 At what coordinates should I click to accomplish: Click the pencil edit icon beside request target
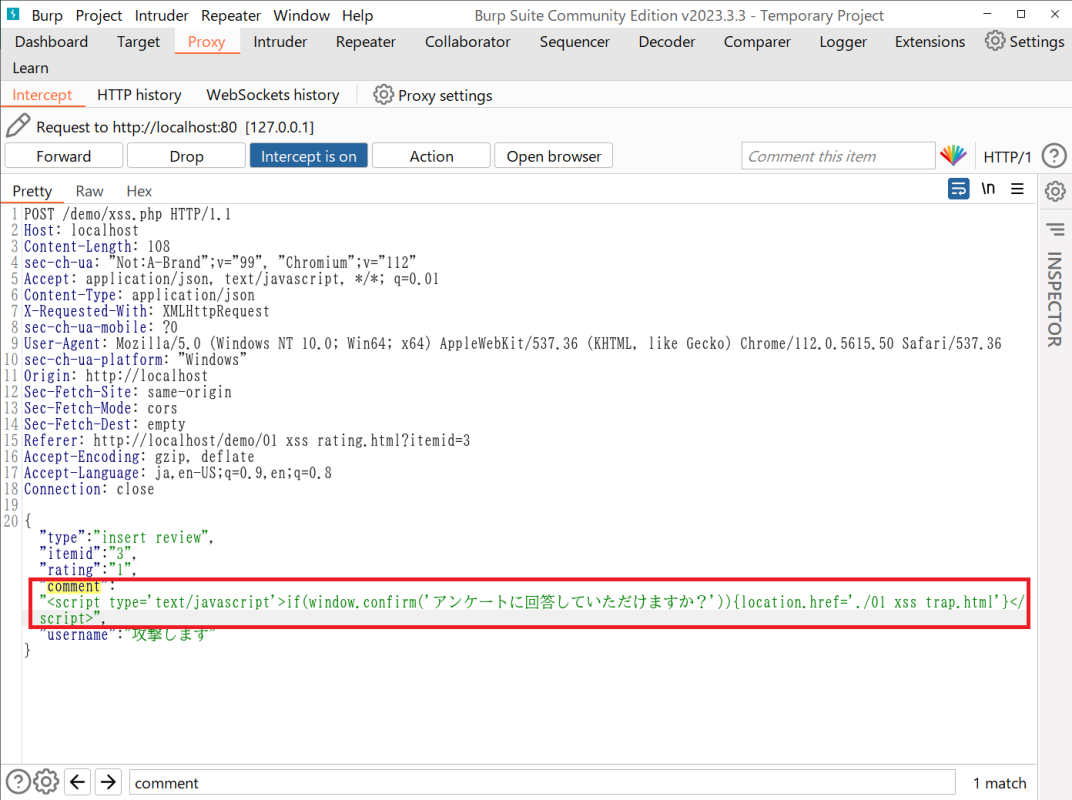(18, 126)
